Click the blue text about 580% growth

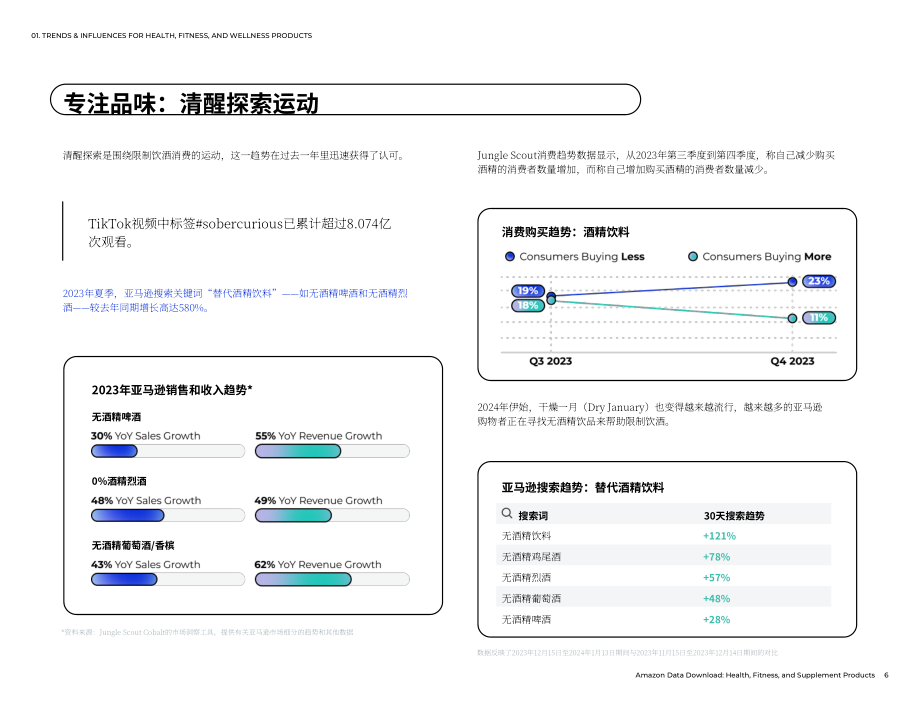click(x=235, y=300)
